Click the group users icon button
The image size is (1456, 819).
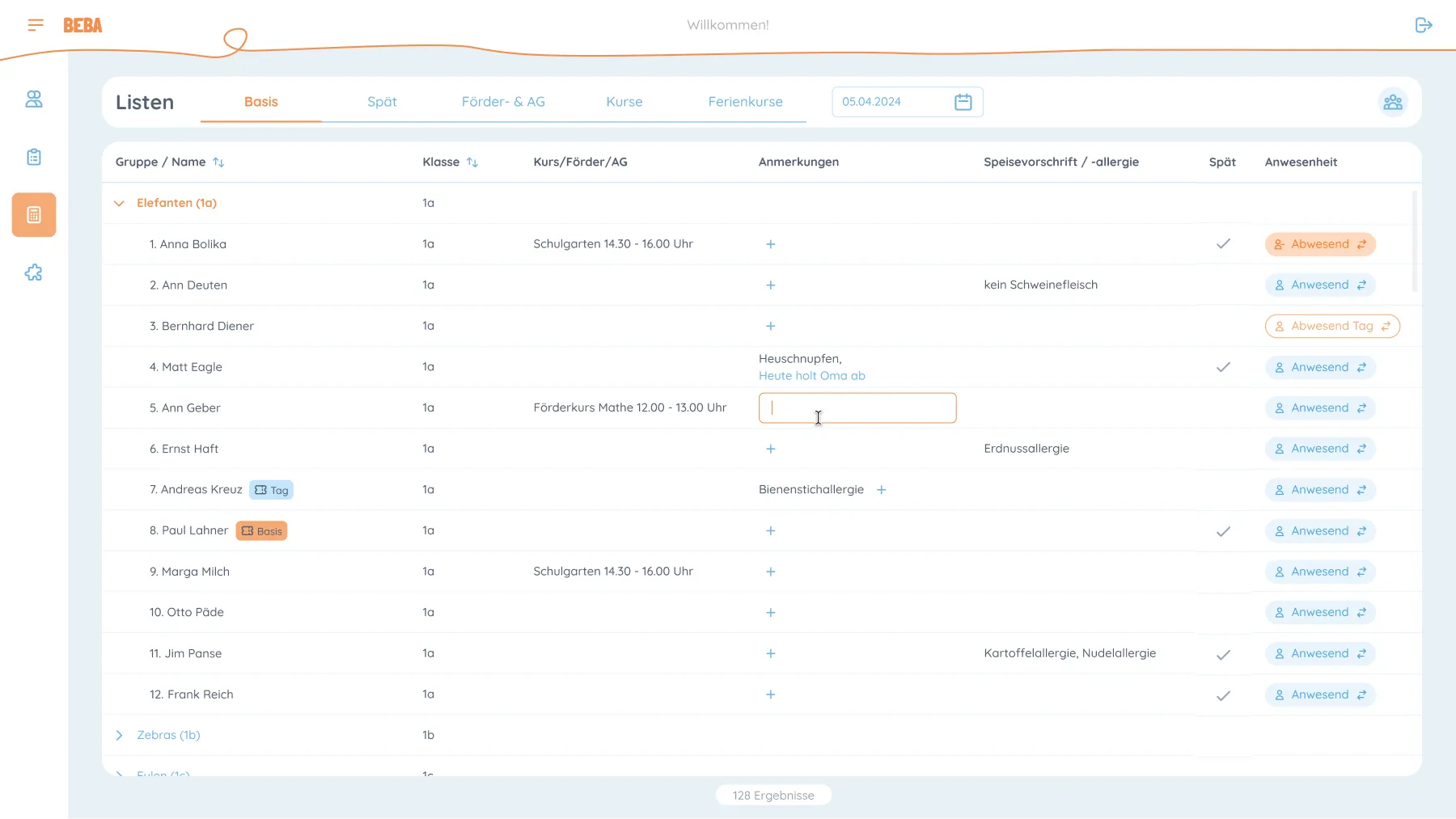click(x=1393, y=102)
